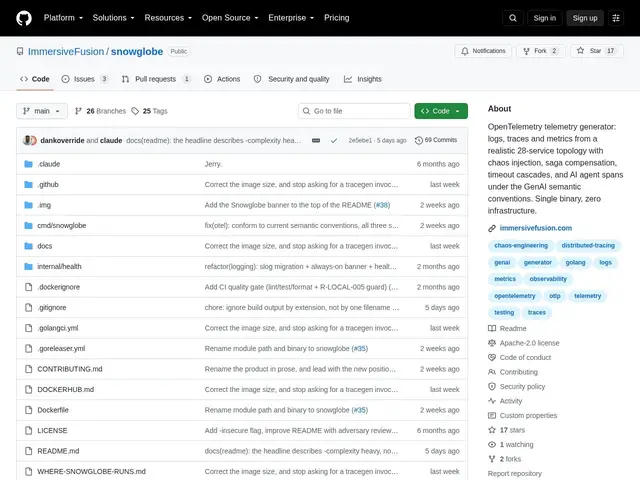Open the 69 Commits history link
This screenshot has height=480, width=640.
click(x=436, y=140)
